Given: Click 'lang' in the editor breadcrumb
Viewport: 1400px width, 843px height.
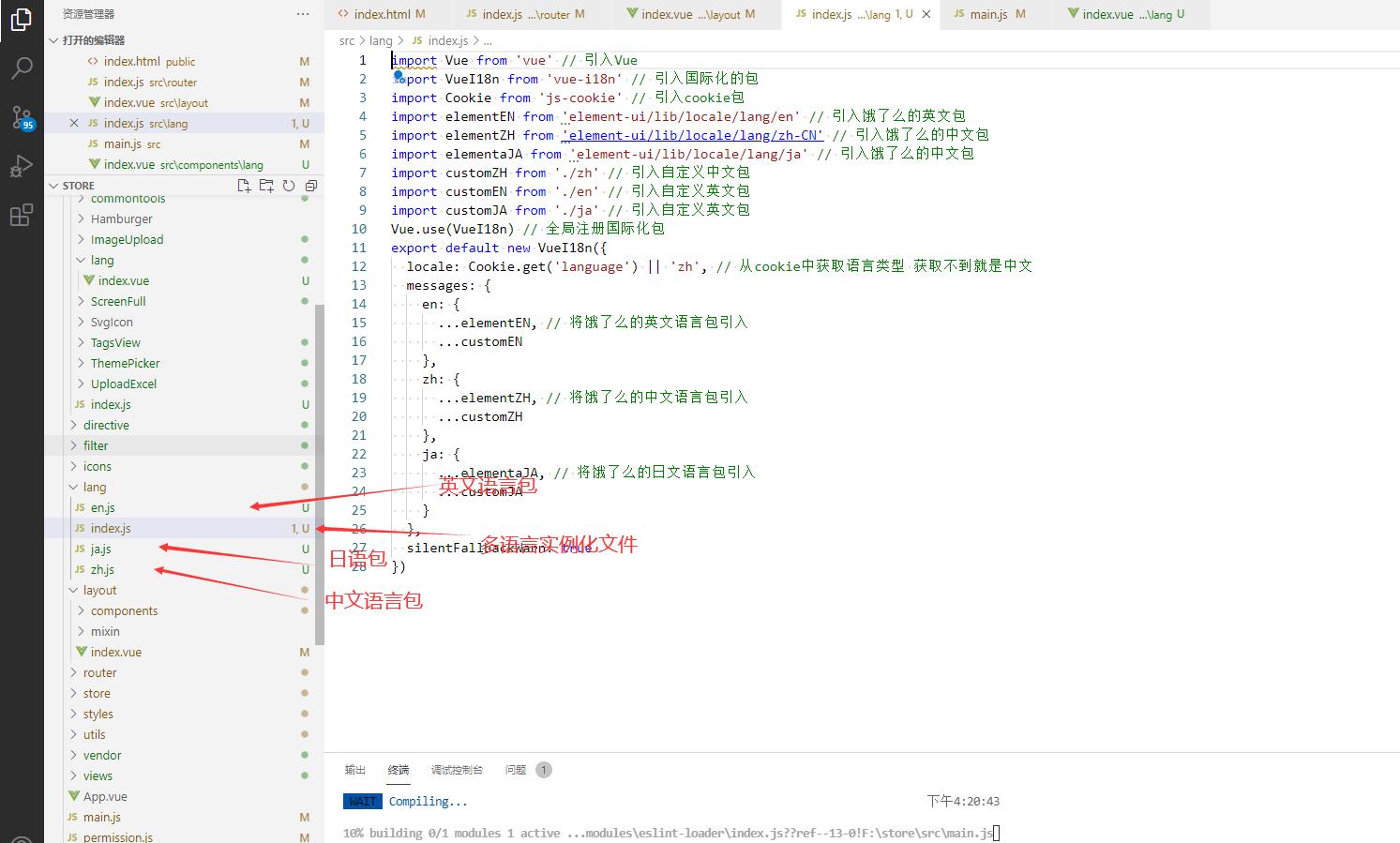Looking at the screenshot, I should pos(381,40).
